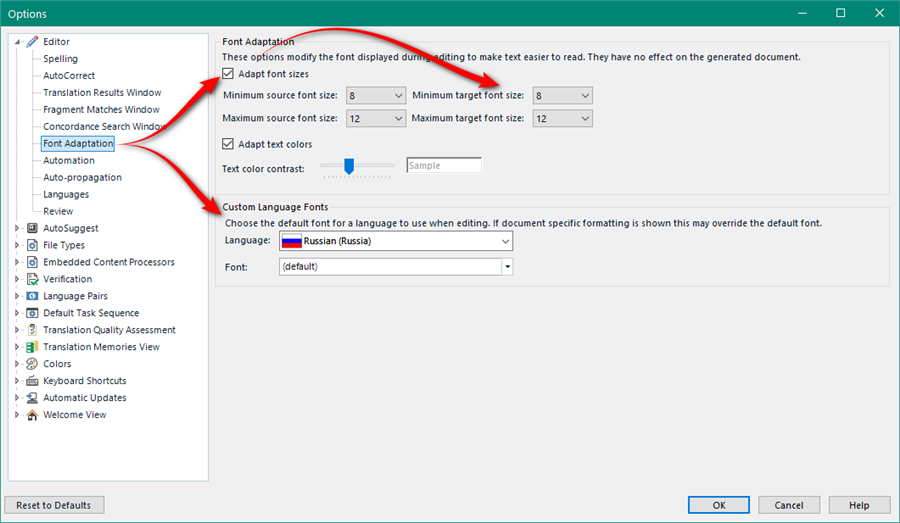Expand the AutoSuggest tree node

click(17, 228)
